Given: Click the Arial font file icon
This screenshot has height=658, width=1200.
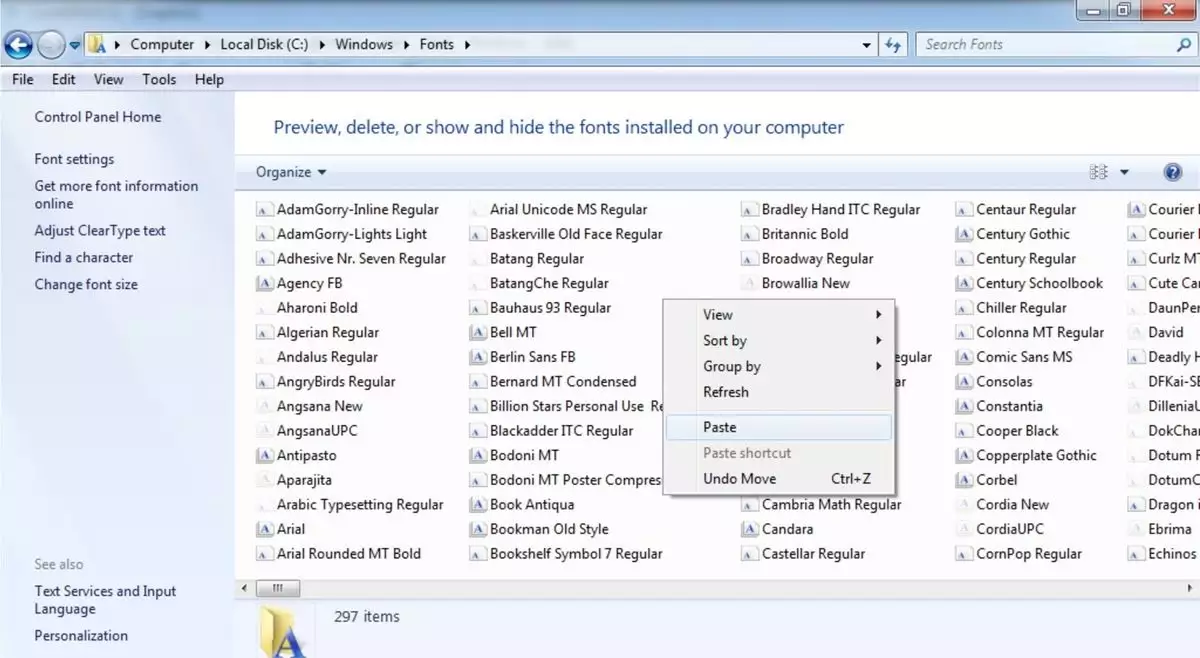Looking at the screenshot, I should (264, 529).
